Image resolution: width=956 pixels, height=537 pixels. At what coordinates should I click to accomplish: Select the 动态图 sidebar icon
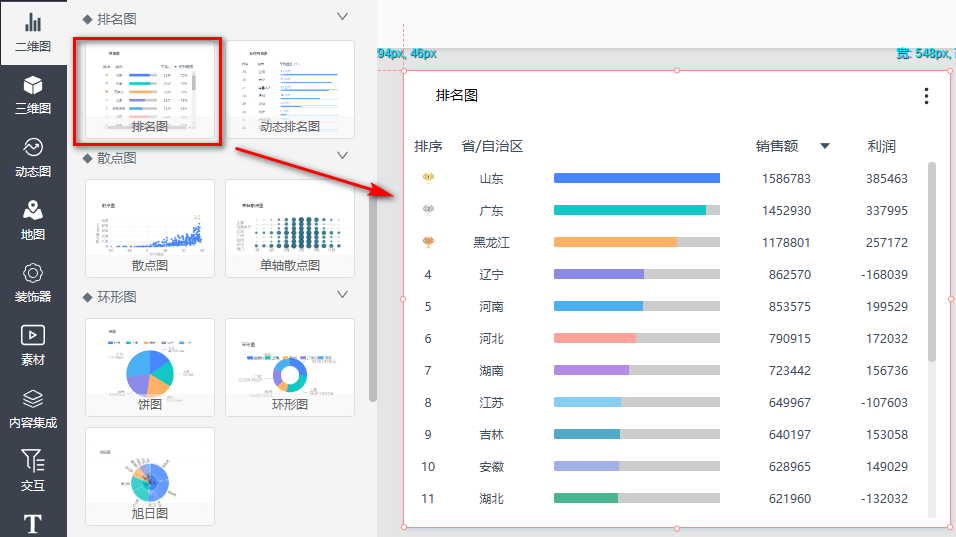click(33, 158)
